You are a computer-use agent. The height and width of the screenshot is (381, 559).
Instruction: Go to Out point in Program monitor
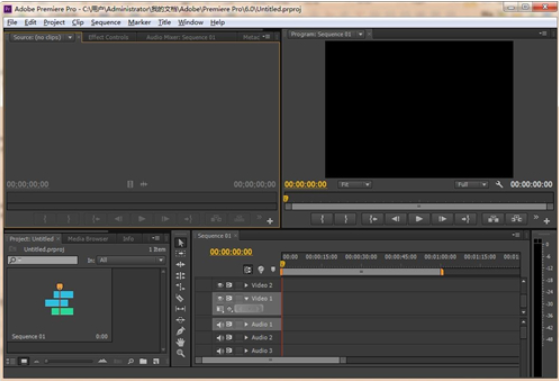[466, 219]
